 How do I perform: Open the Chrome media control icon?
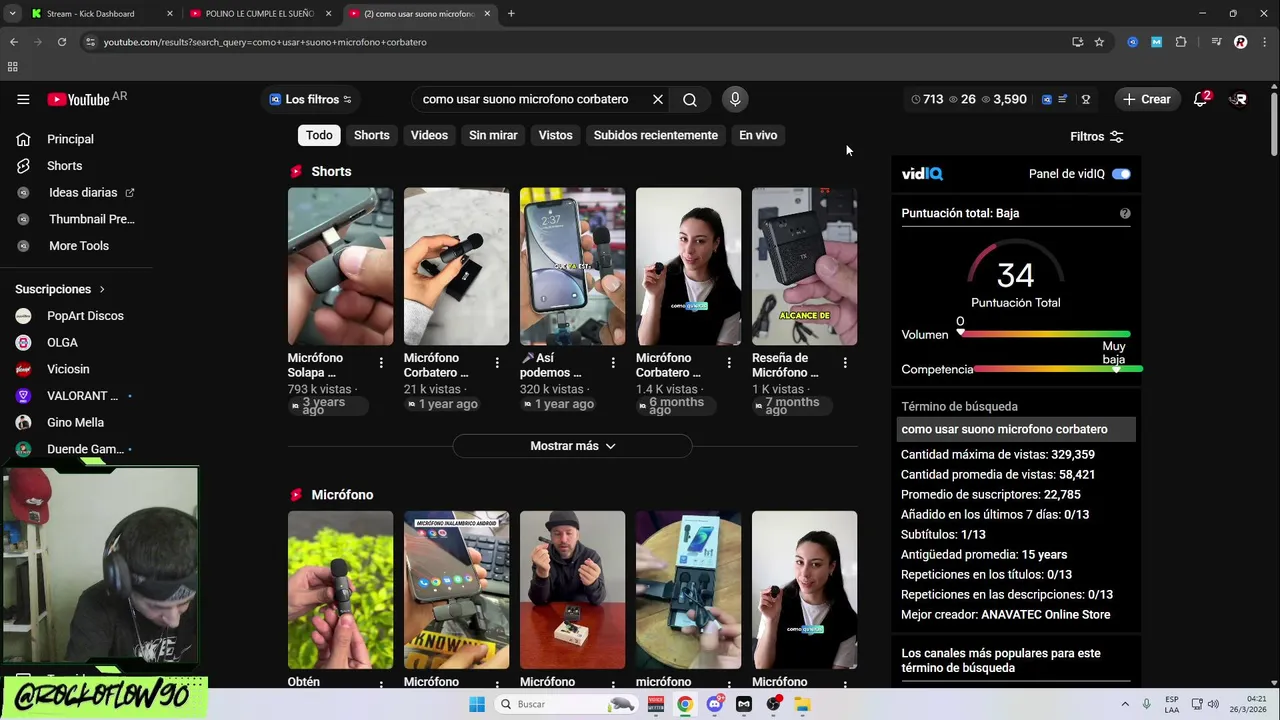pos(1216,42)
